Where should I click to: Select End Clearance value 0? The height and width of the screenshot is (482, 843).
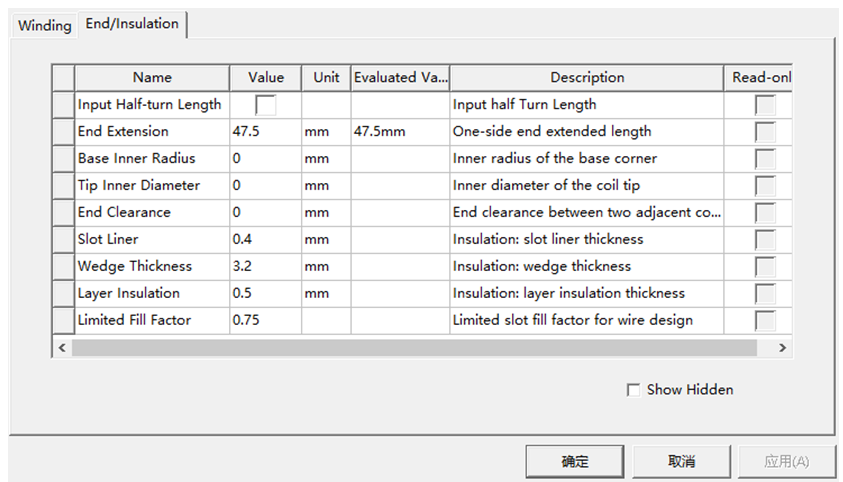point(266,212)
